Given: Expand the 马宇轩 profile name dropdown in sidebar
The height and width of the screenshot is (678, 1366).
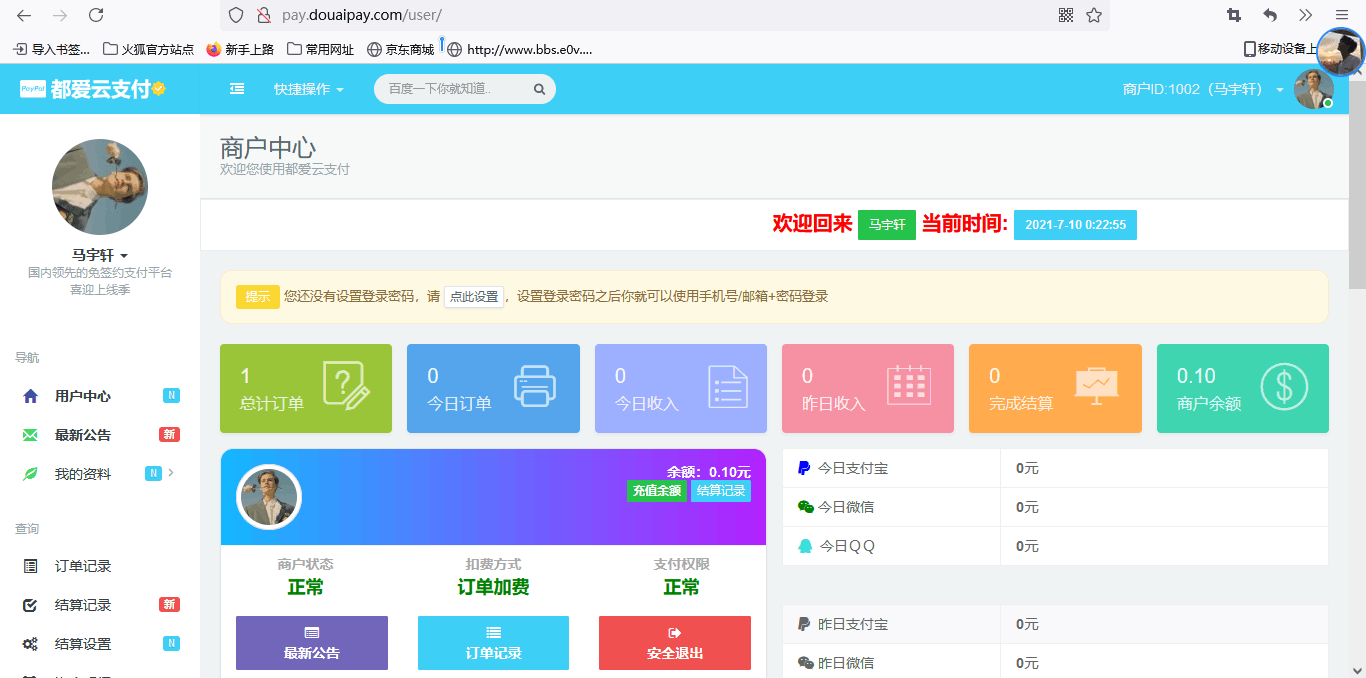Looking at the screenshot, I should pos(99,253).
